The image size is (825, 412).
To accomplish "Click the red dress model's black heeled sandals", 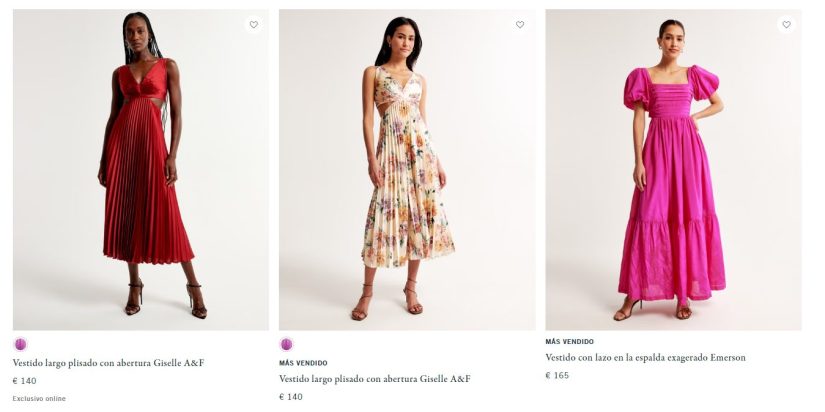I will 133,300.
